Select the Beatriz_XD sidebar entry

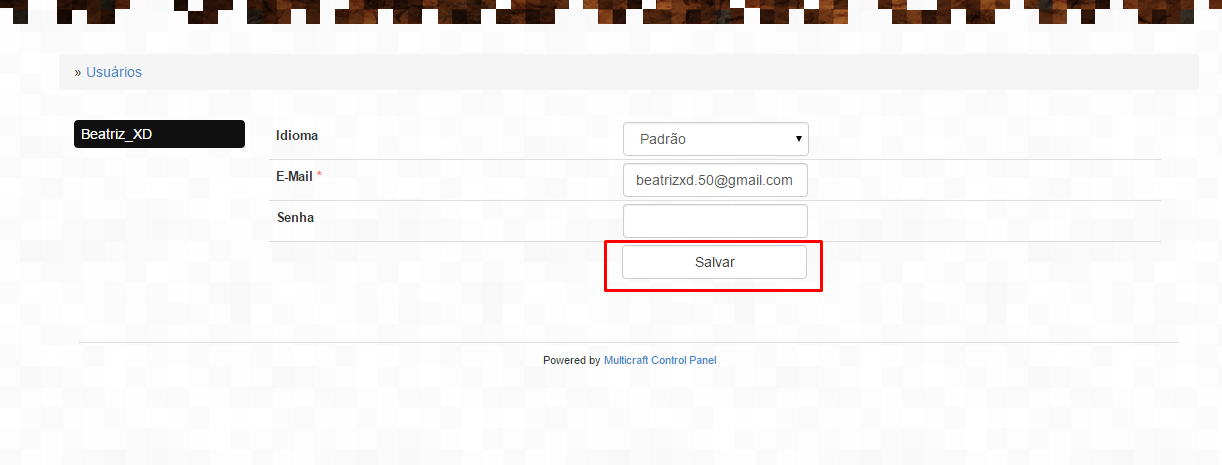click(159, 134)
